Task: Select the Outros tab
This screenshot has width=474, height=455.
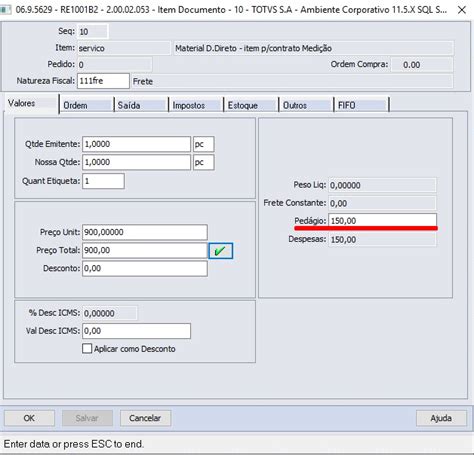Action: point(306,105)
